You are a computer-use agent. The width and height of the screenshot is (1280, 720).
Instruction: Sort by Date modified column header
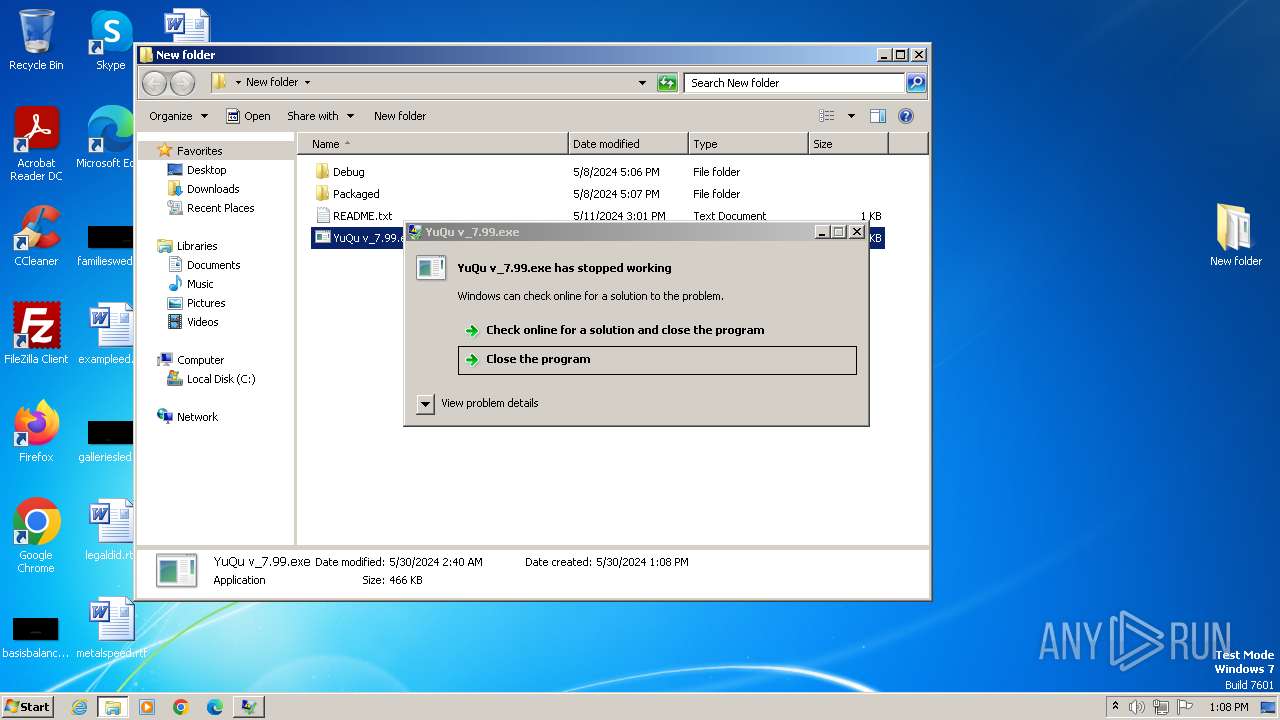pos(628,144)
